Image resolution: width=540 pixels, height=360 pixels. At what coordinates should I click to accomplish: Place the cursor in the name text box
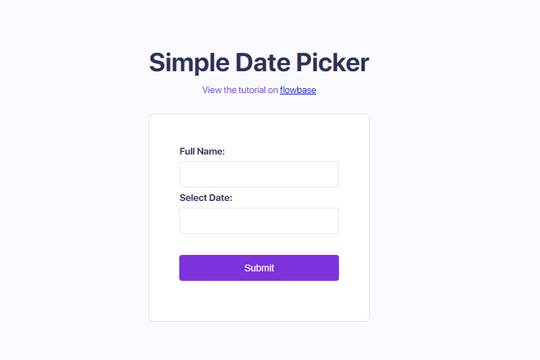pyautogui.click(x=259, y=174)
